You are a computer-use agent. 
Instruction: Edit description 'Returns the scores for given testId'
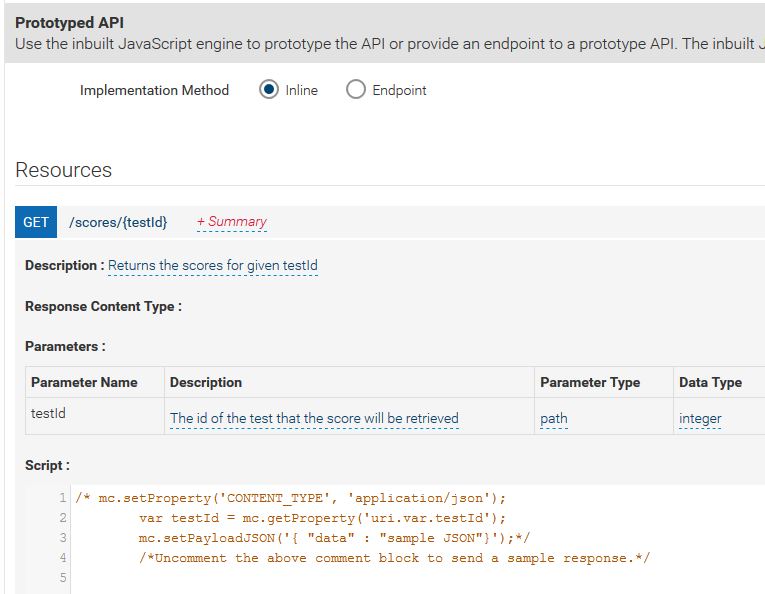(x=213, y=265)
